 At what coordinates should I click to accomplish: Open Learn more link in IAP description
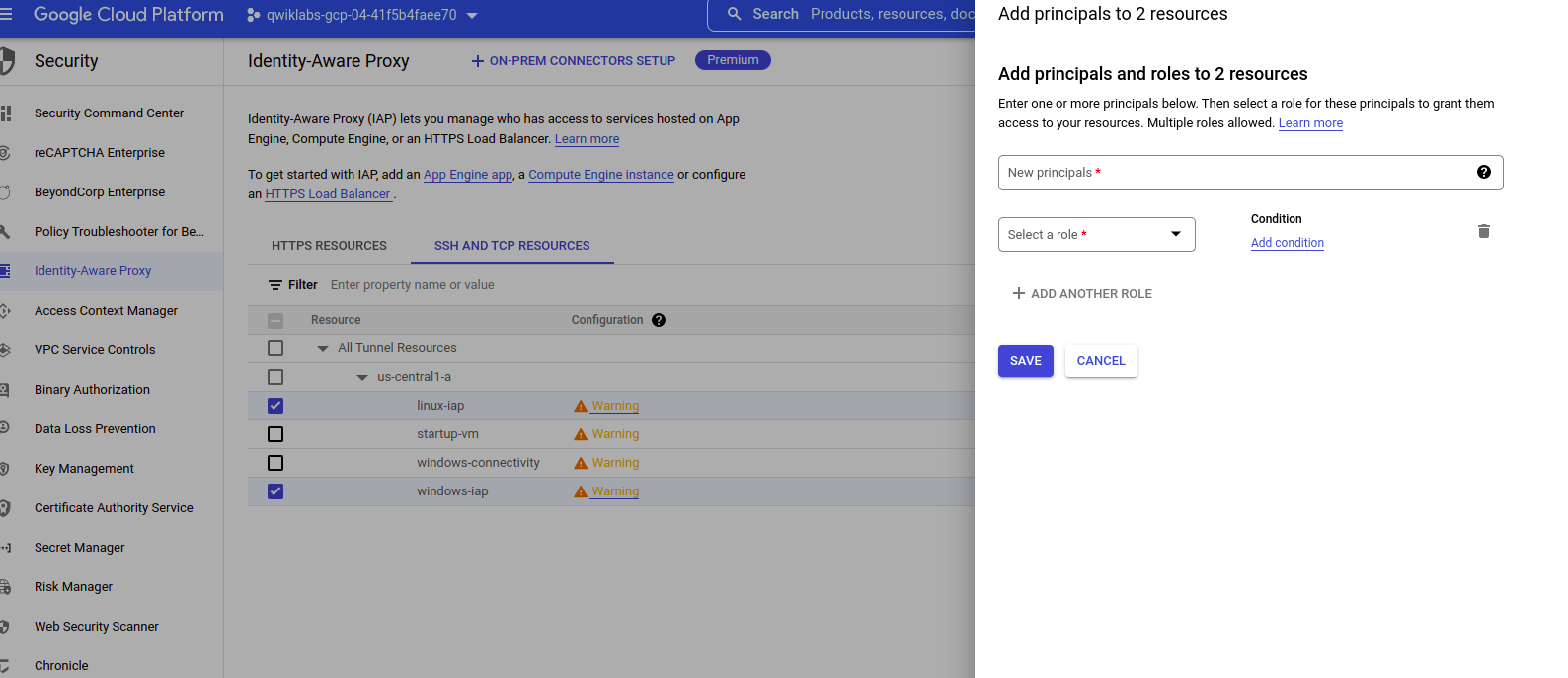point(587,139)
